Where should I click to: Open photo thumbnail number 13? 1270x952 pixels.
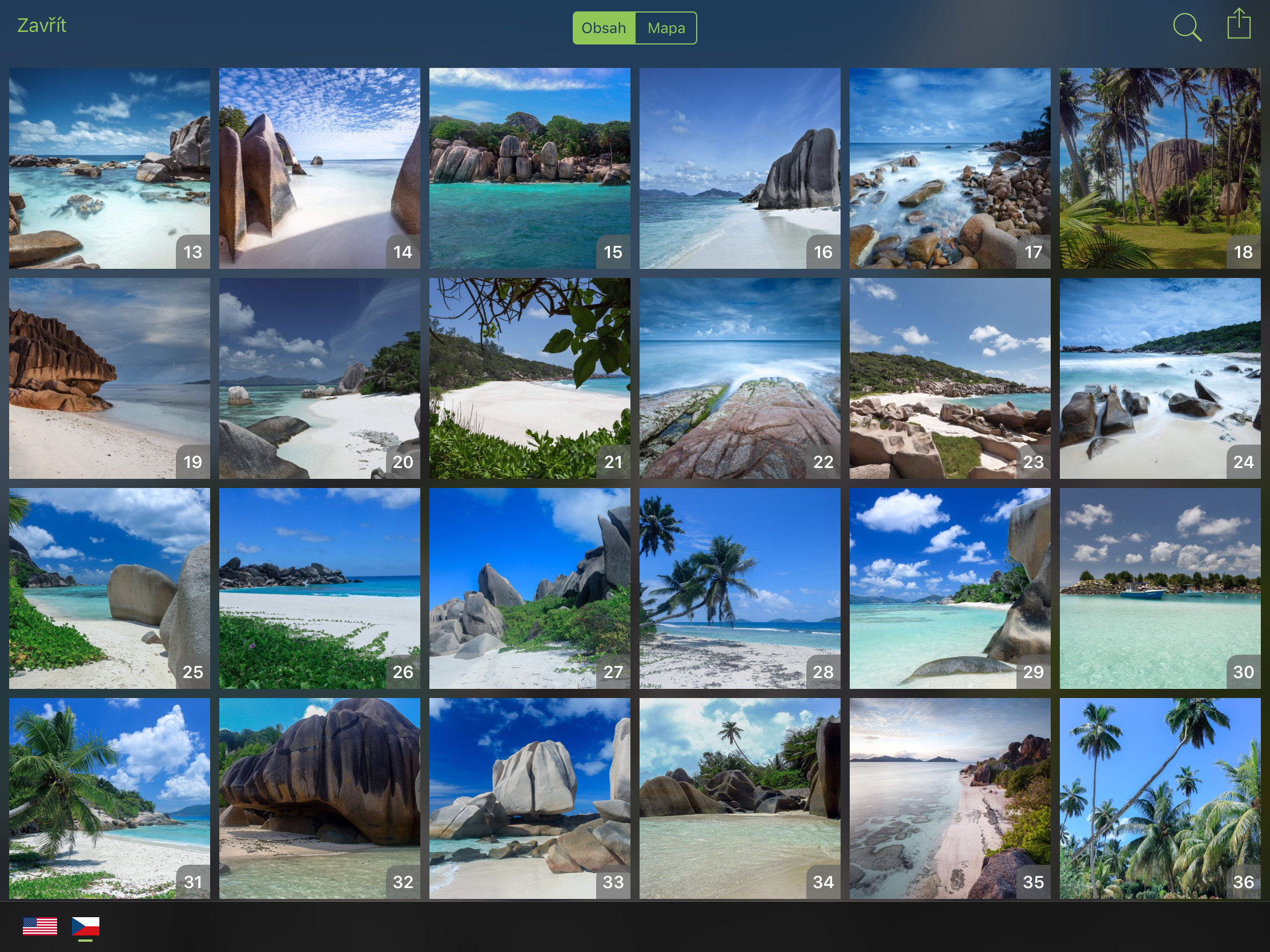[x=109, y=168]
